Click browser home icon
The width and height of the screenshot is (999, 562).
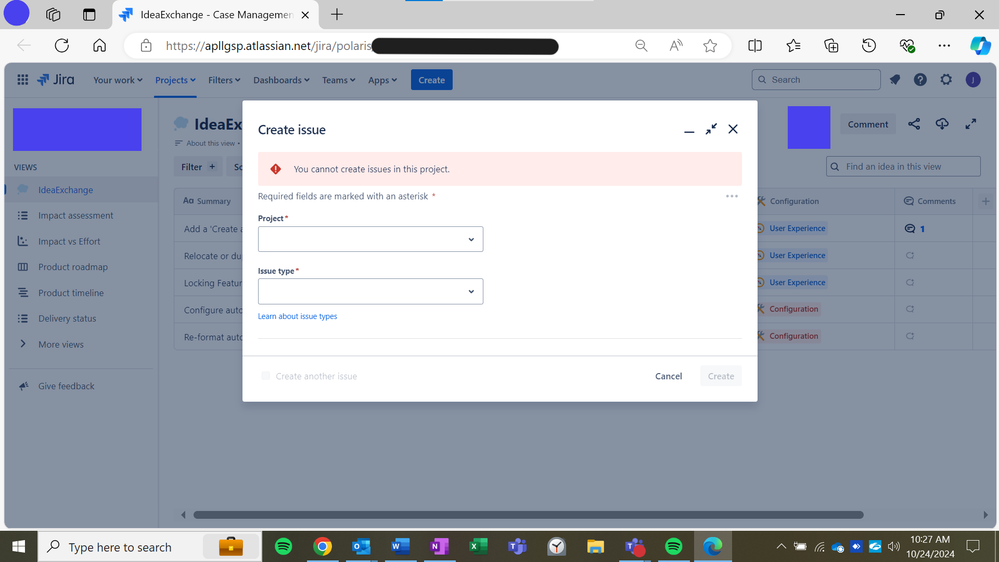99,46
